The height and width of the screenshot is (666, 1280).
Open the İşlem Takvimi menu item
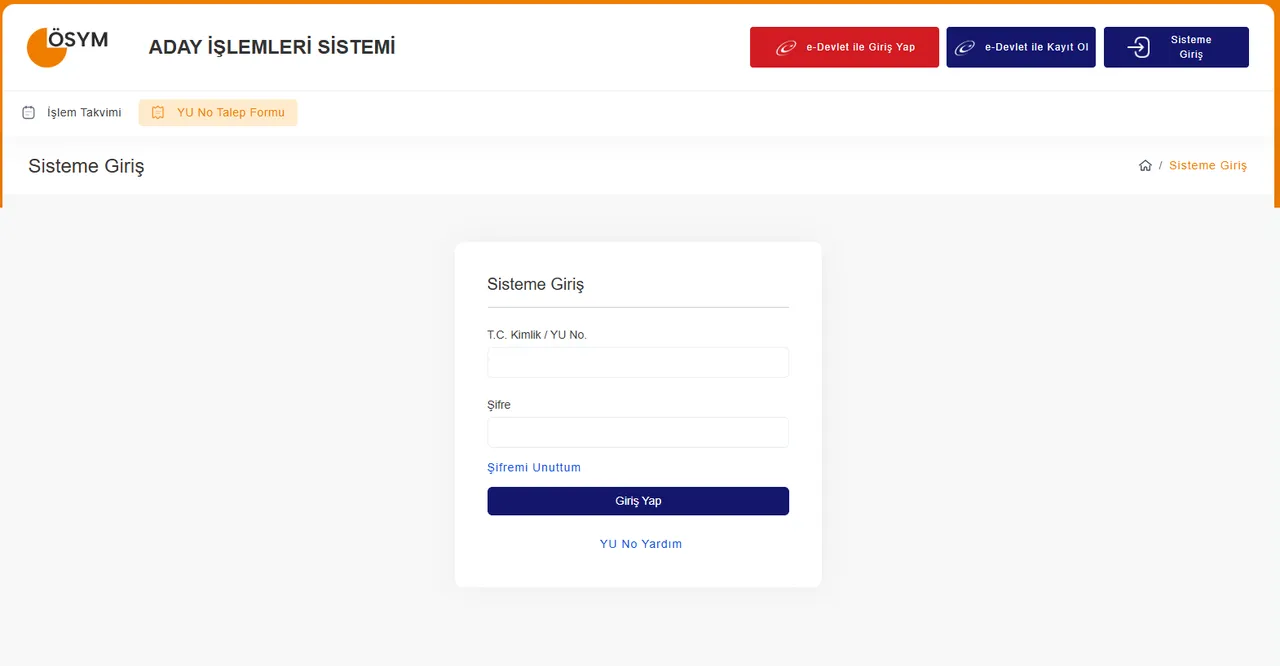tap(84, 113)
